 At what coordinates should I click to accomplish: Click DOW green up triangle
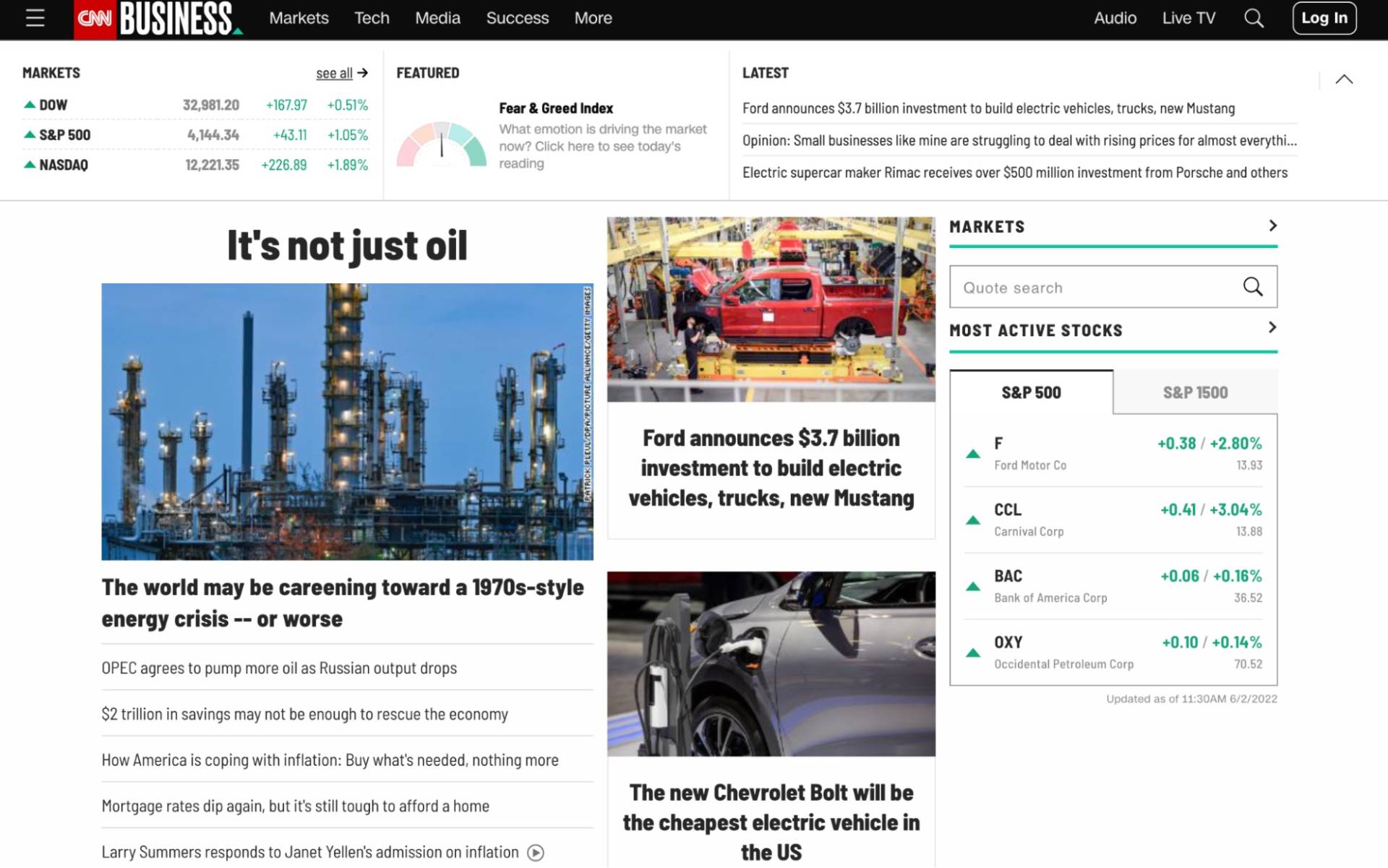point(30,105)
